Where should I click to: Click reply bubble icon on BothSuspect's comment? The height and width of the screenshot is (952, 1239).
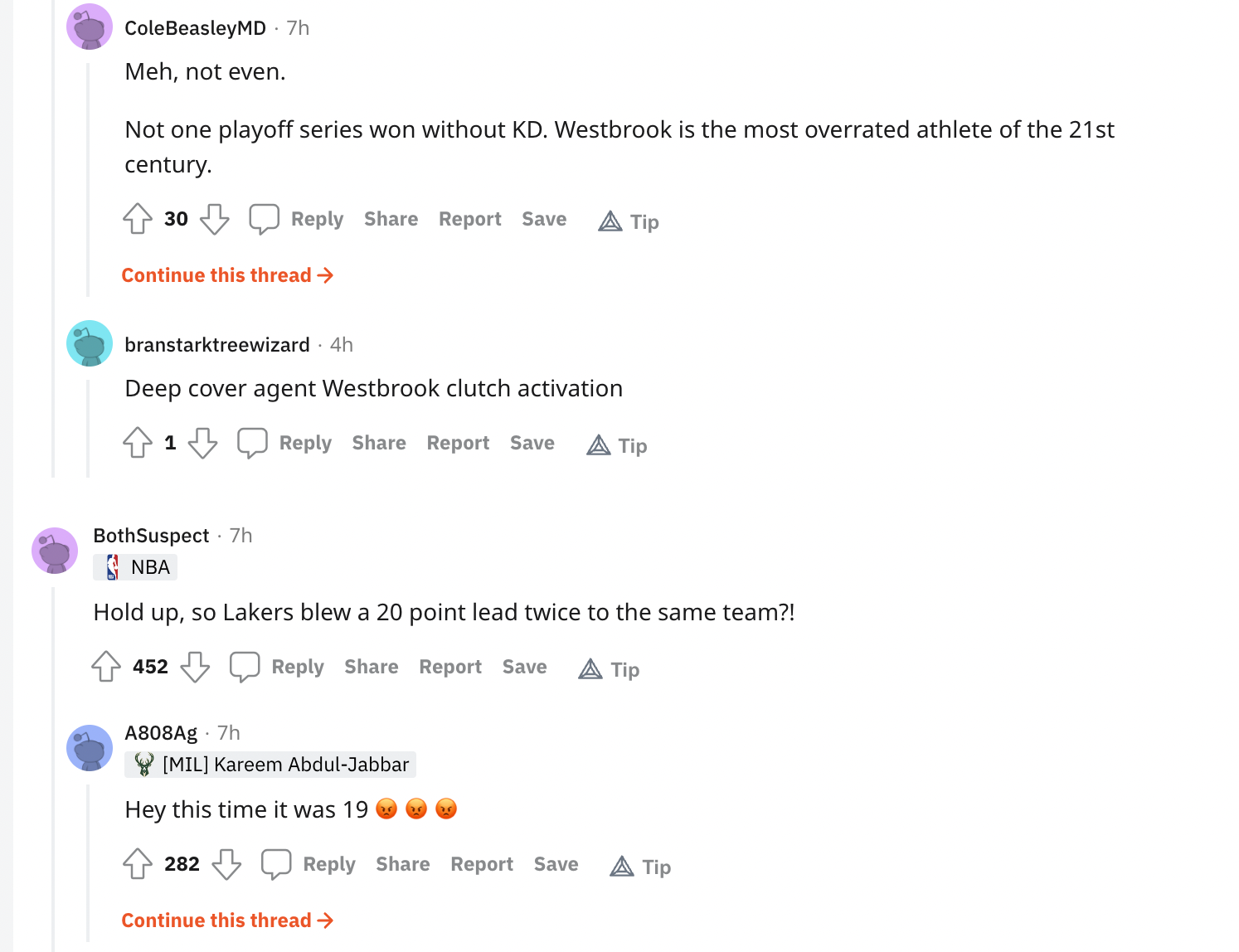[245, 667]
